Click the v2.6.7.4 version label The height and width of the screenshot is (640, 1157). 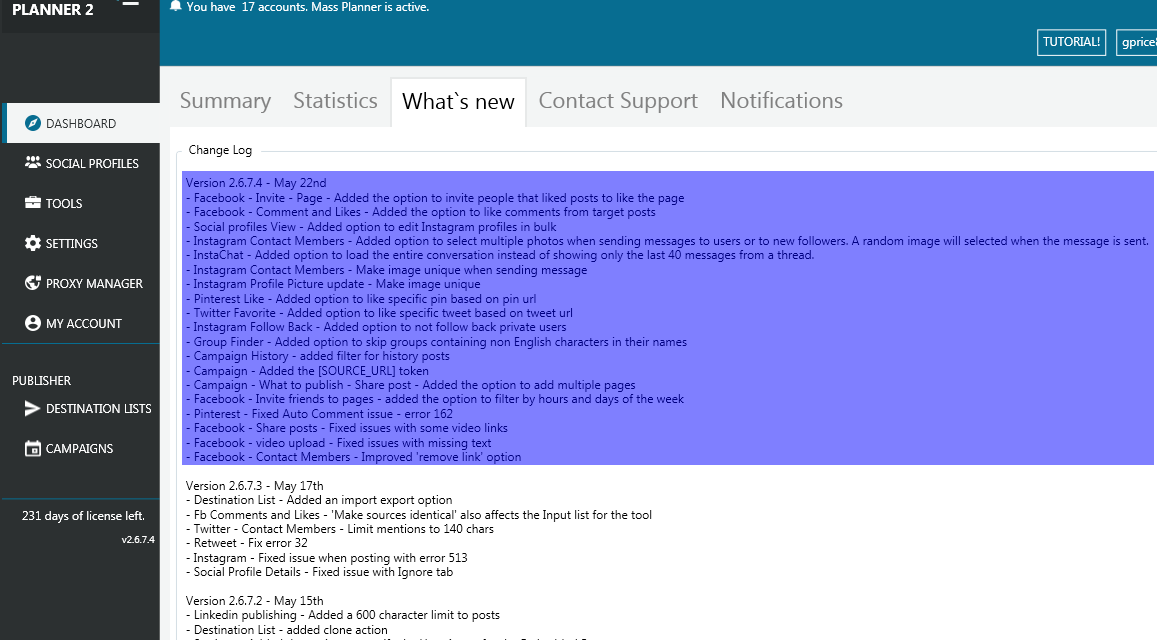coord(137,541)
